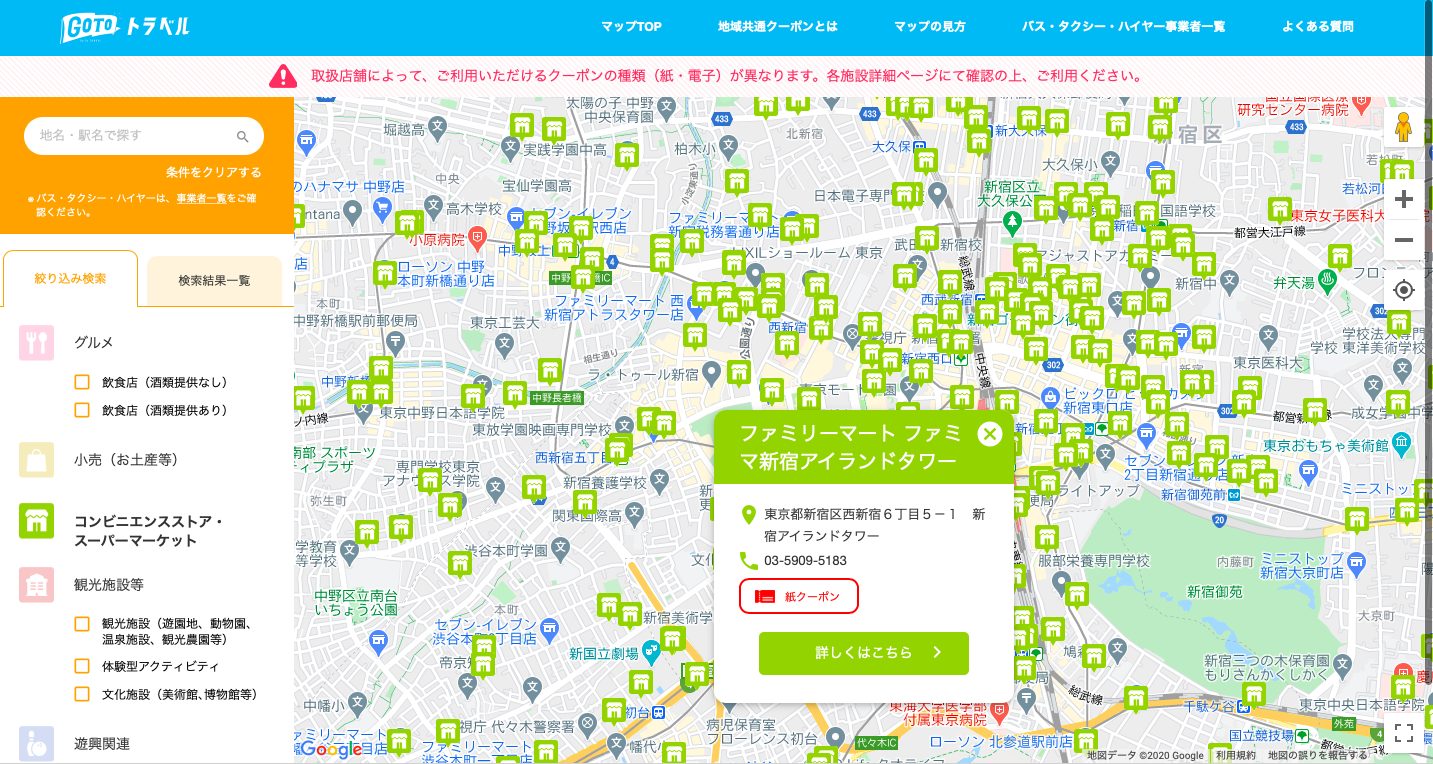The height and width of the screenshot is (764, 1433).
Task: Click the popup phone icon
Action: pos(748,560)
